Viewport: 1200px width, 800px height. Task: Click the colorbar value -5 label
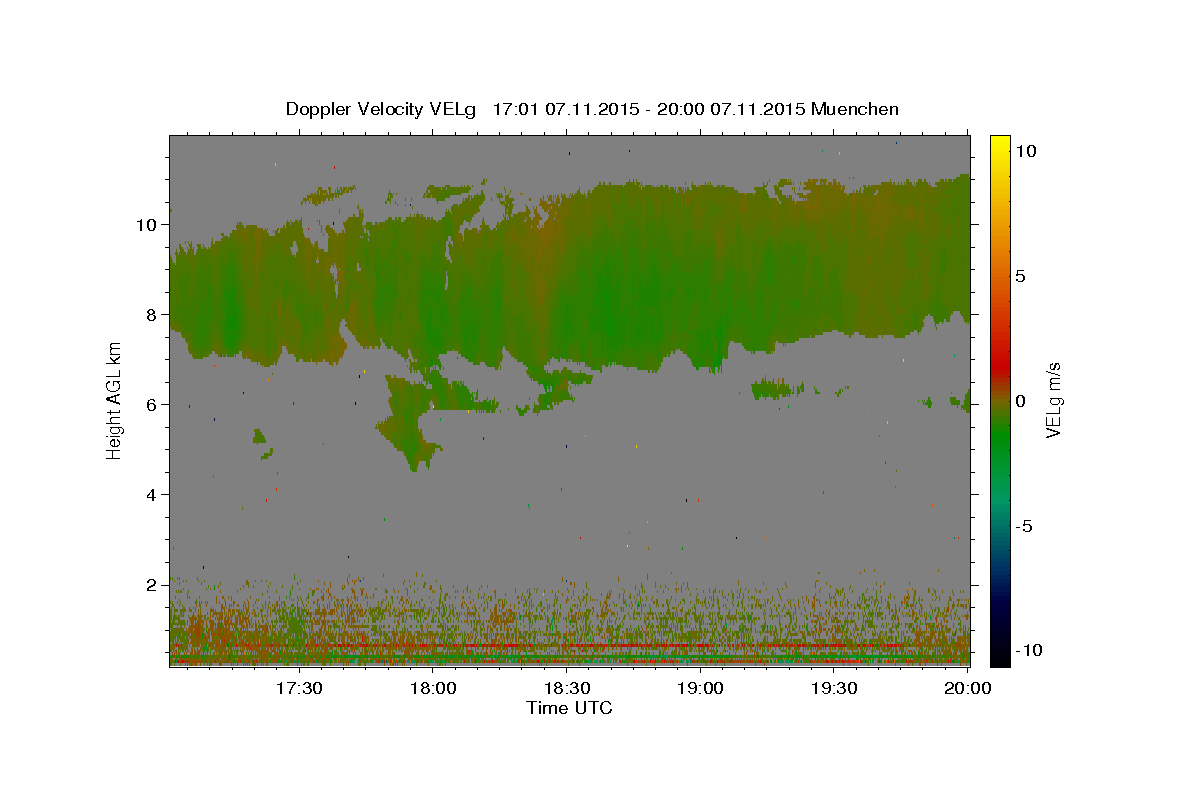1025,526
